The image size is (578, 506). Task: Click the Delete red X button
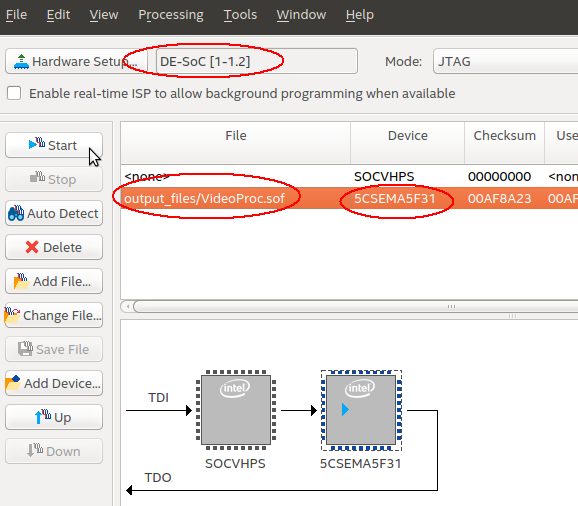tap(54, 247)
